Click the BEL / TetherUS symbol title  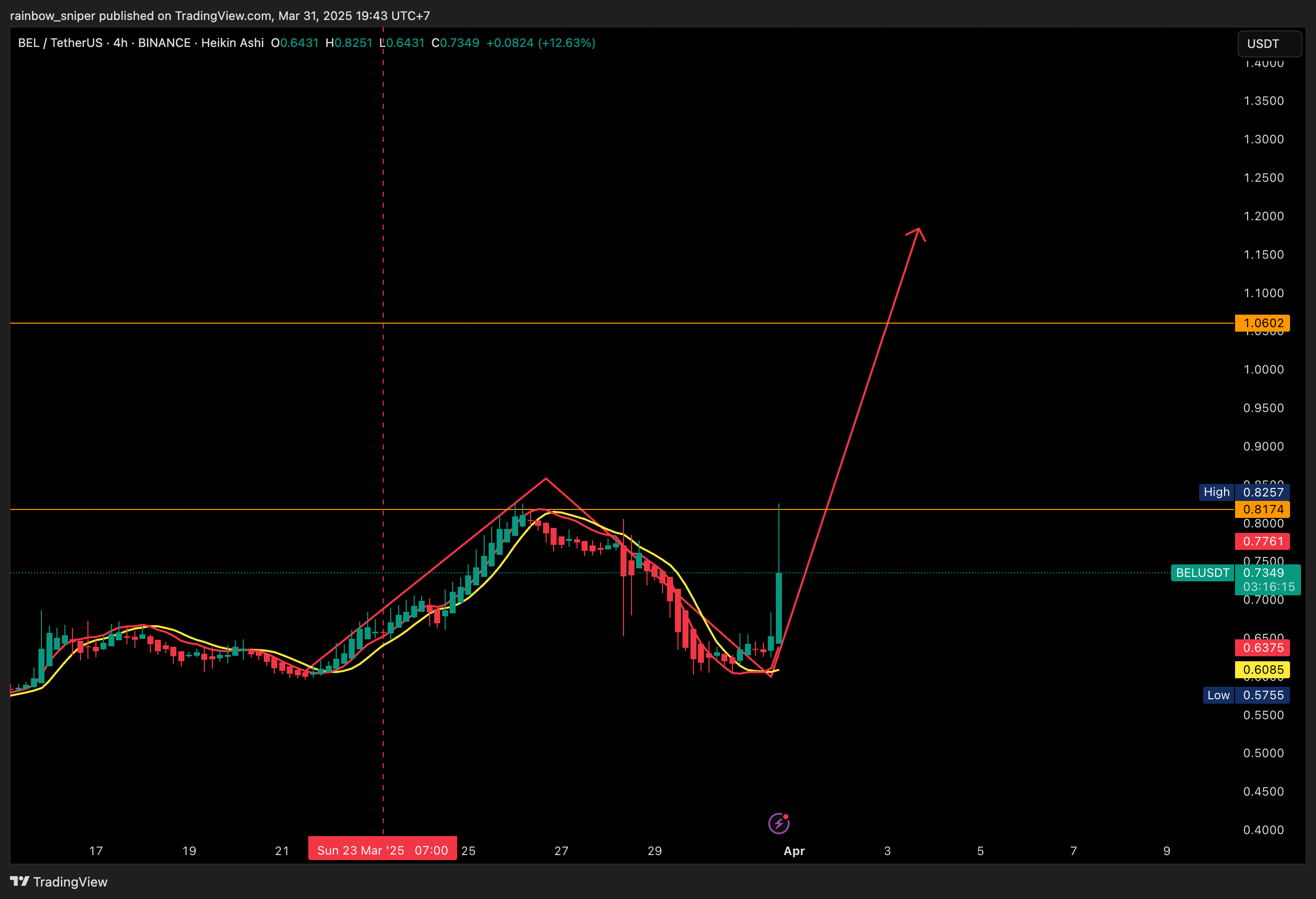tap(60, 43)
